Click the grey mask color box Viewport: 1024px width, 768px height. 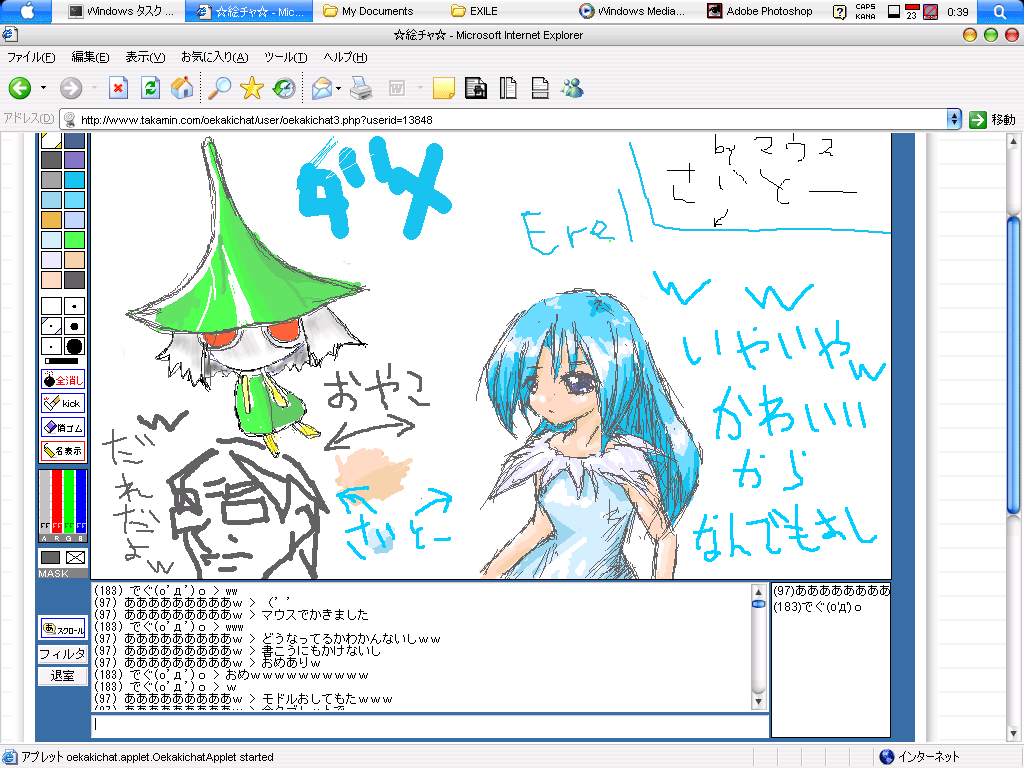click(50, 558)
